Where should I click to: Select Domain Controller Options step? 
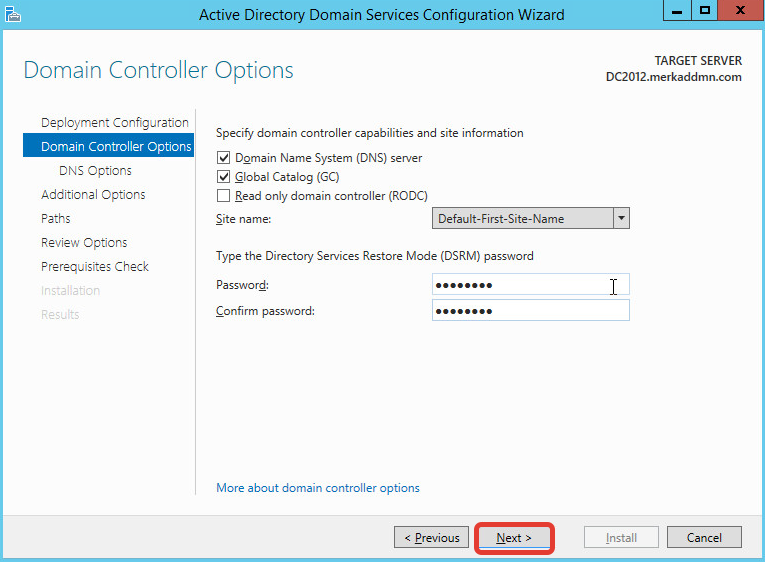click(x=108, y=146)
